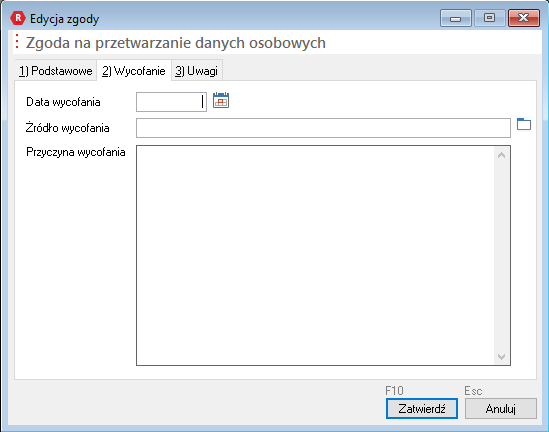Click the red dots beside the header title
This screenshot has height=432, width=549.
click(17, 41)
